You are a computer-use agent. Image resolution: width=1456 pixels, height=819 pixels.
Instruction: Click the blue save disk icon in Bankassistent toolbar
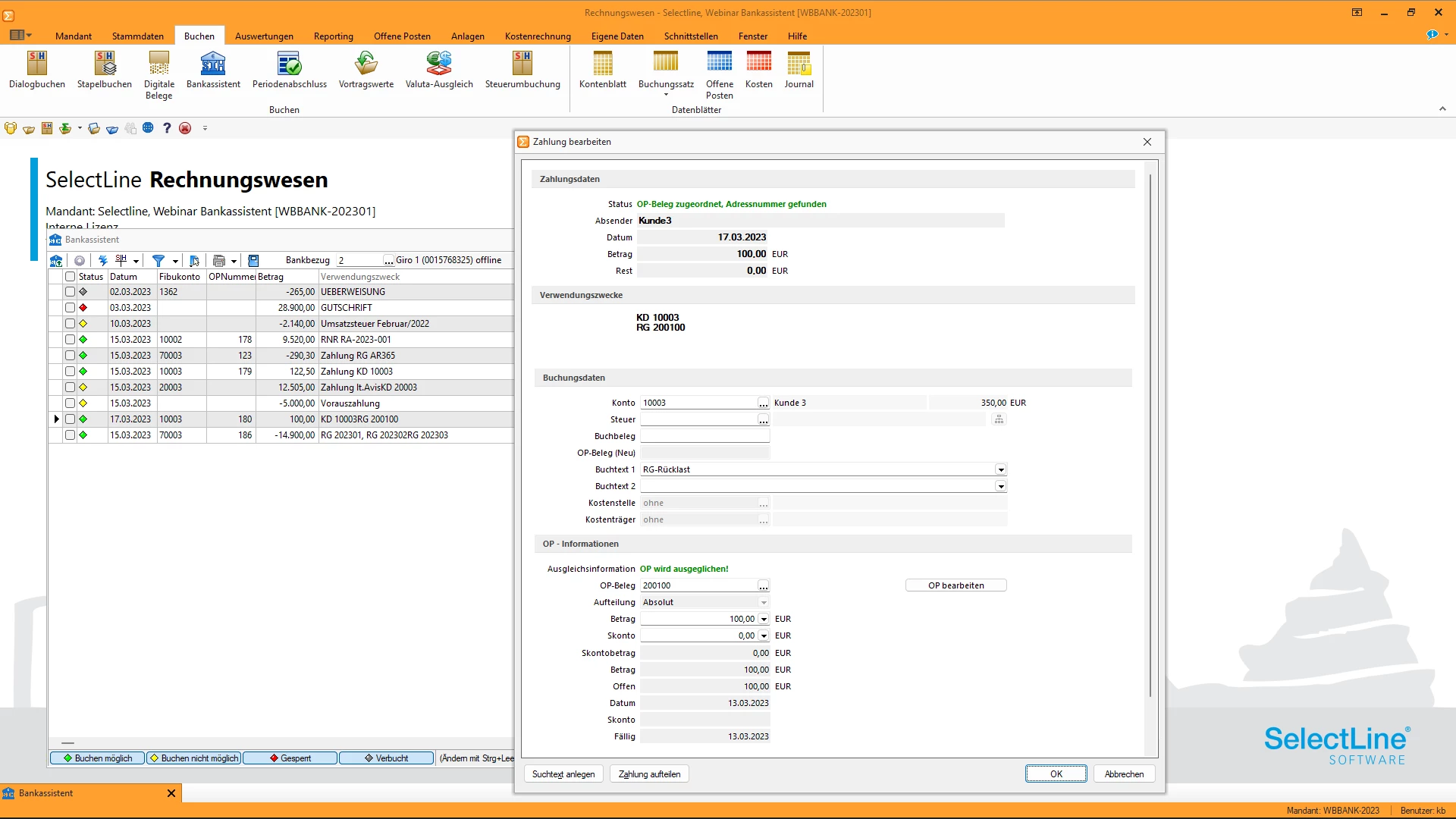254,260
